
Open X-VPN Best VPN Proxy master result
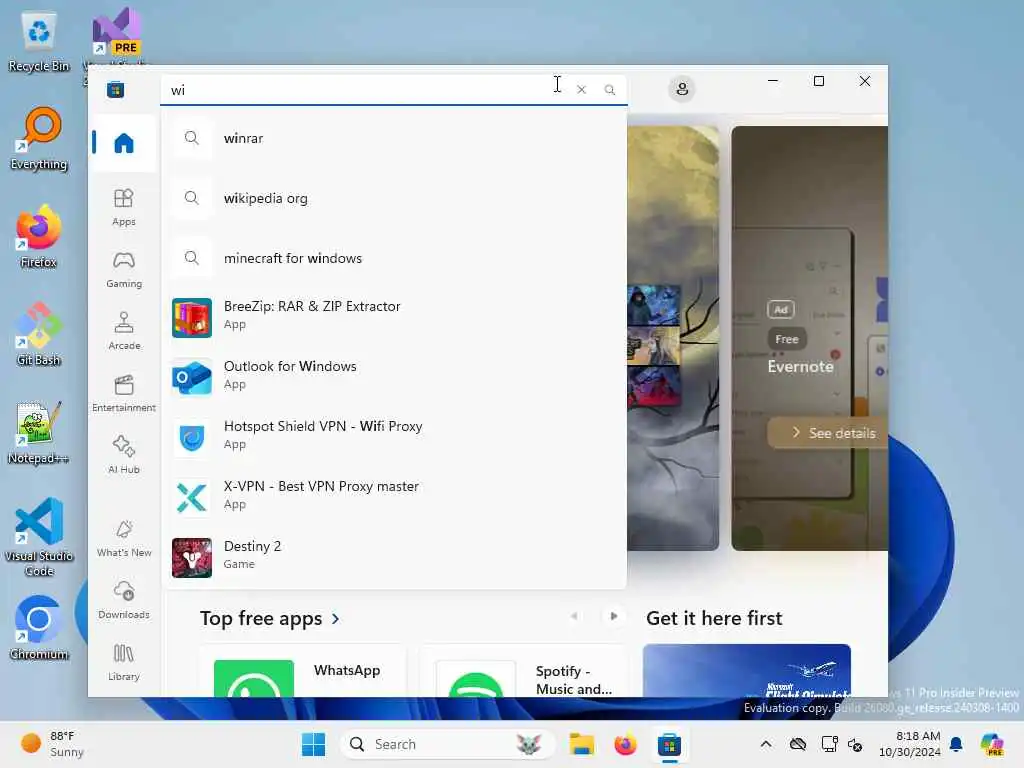pos(394,498)
